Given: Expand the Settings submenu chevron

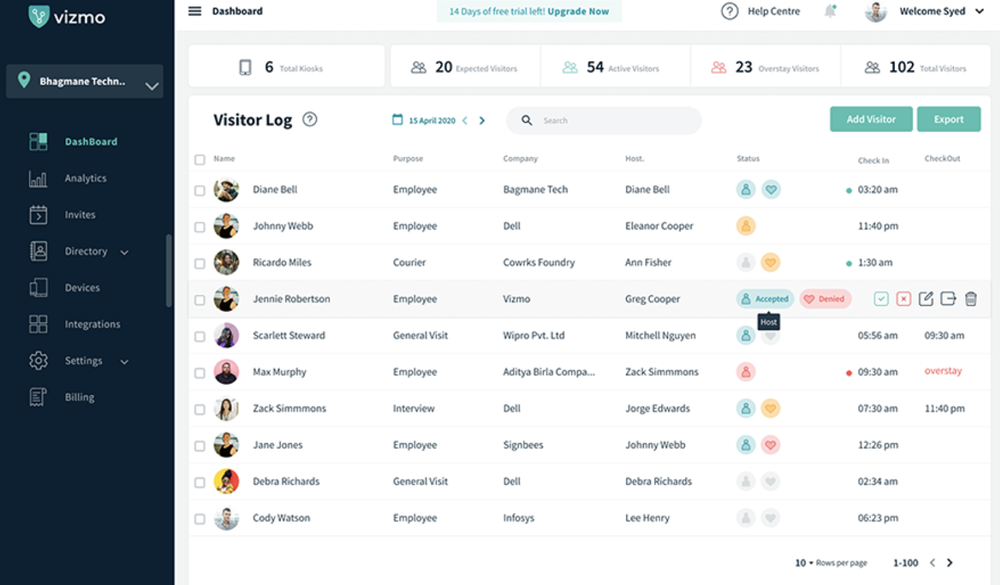Looking at the screenshot, I should coord(124,362).
